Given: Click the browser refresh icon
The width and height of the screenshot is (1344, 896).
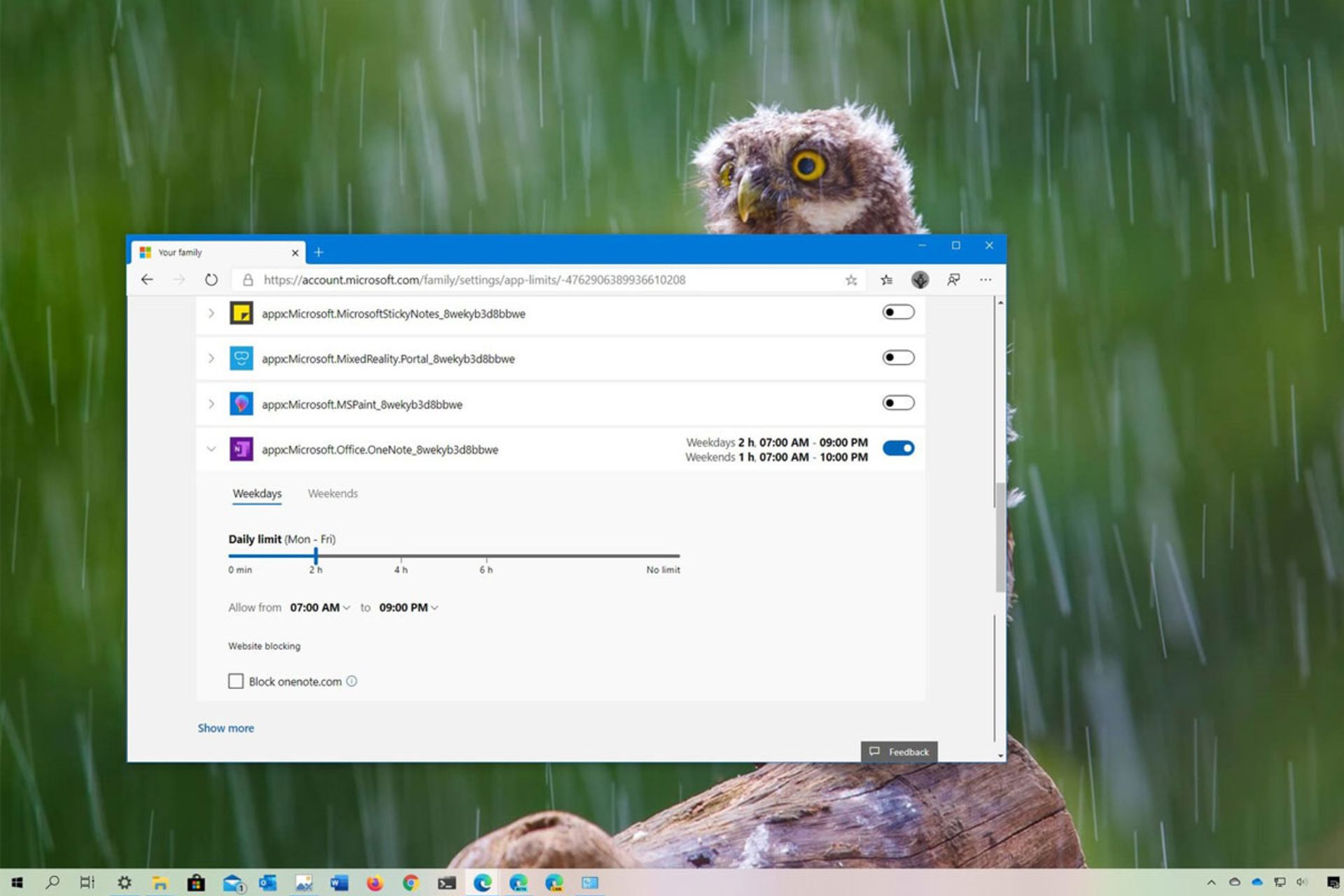Looking at the screenshot, I should [x=211, y=280].
